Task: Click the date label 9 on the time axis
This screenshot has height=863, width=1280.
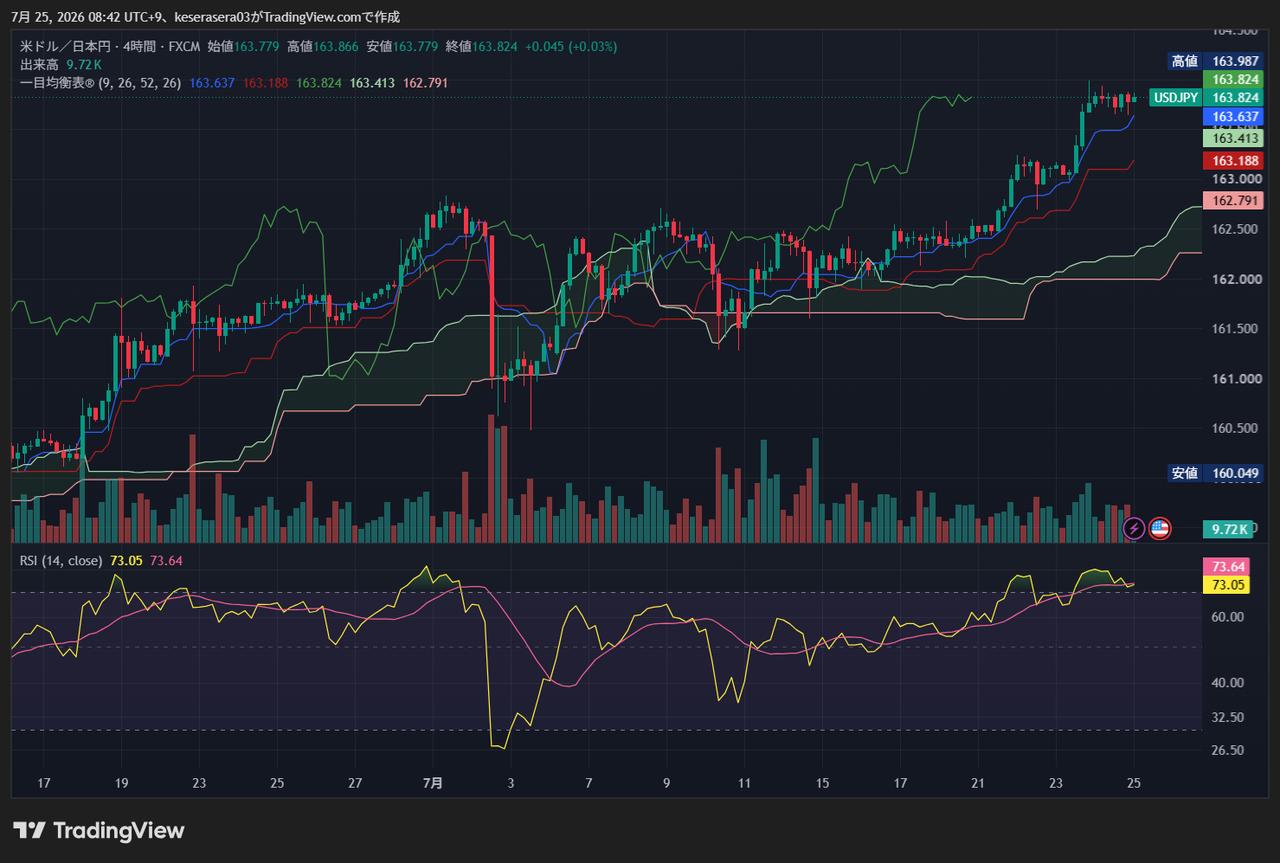Action: click(x=667, y=783)
